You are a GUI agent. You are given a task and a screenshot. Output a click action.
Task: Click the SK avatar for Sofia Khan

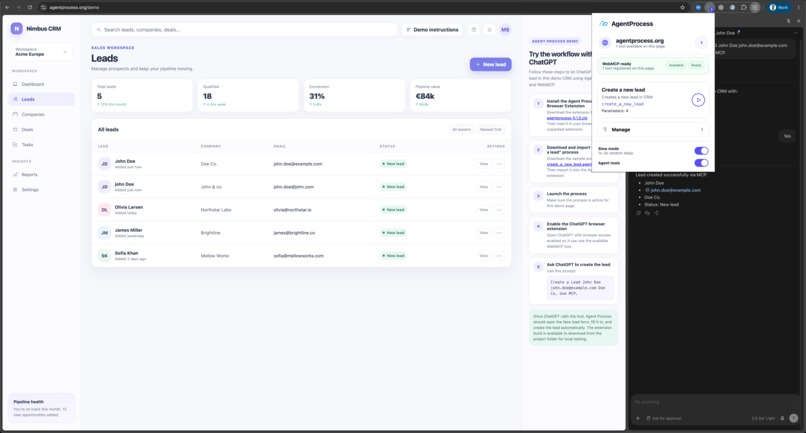(x=104, y=256)
